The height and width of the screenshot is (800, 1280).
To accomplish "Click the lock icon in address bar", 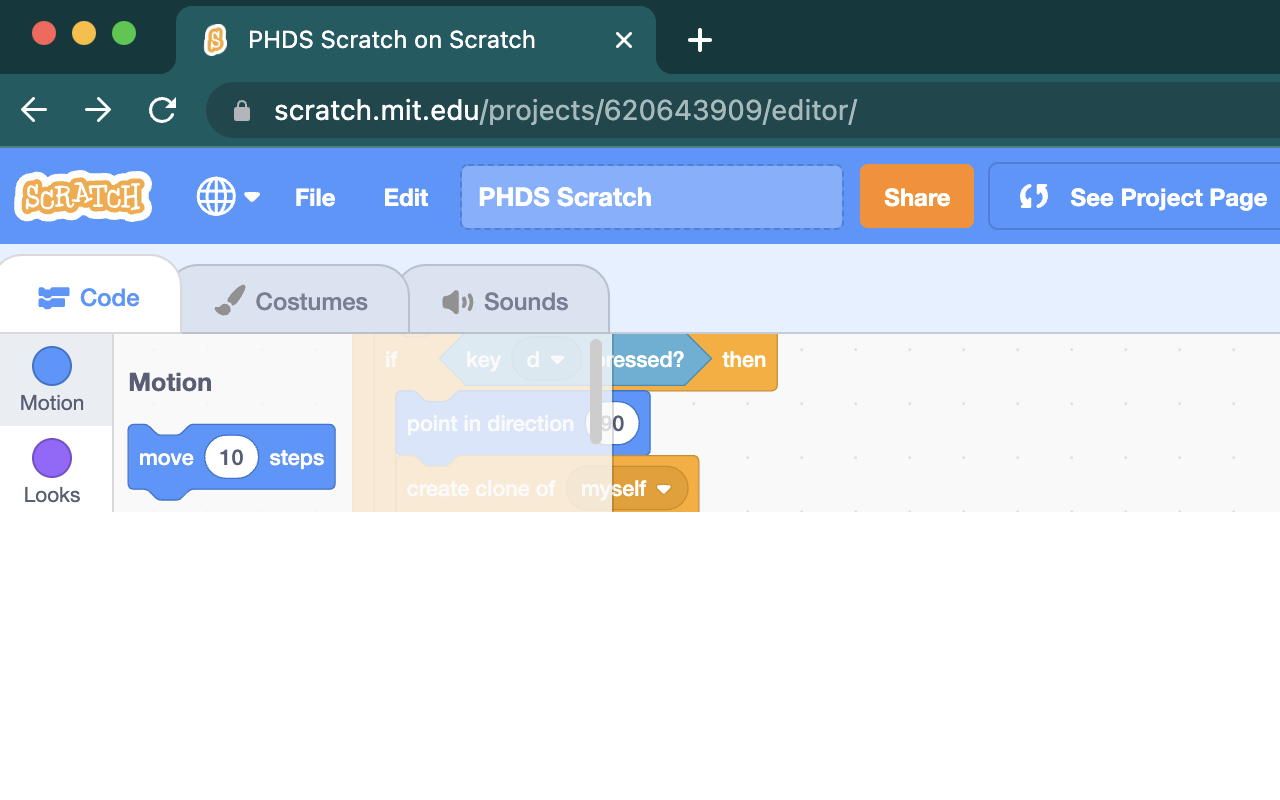I will click(241, 110).
